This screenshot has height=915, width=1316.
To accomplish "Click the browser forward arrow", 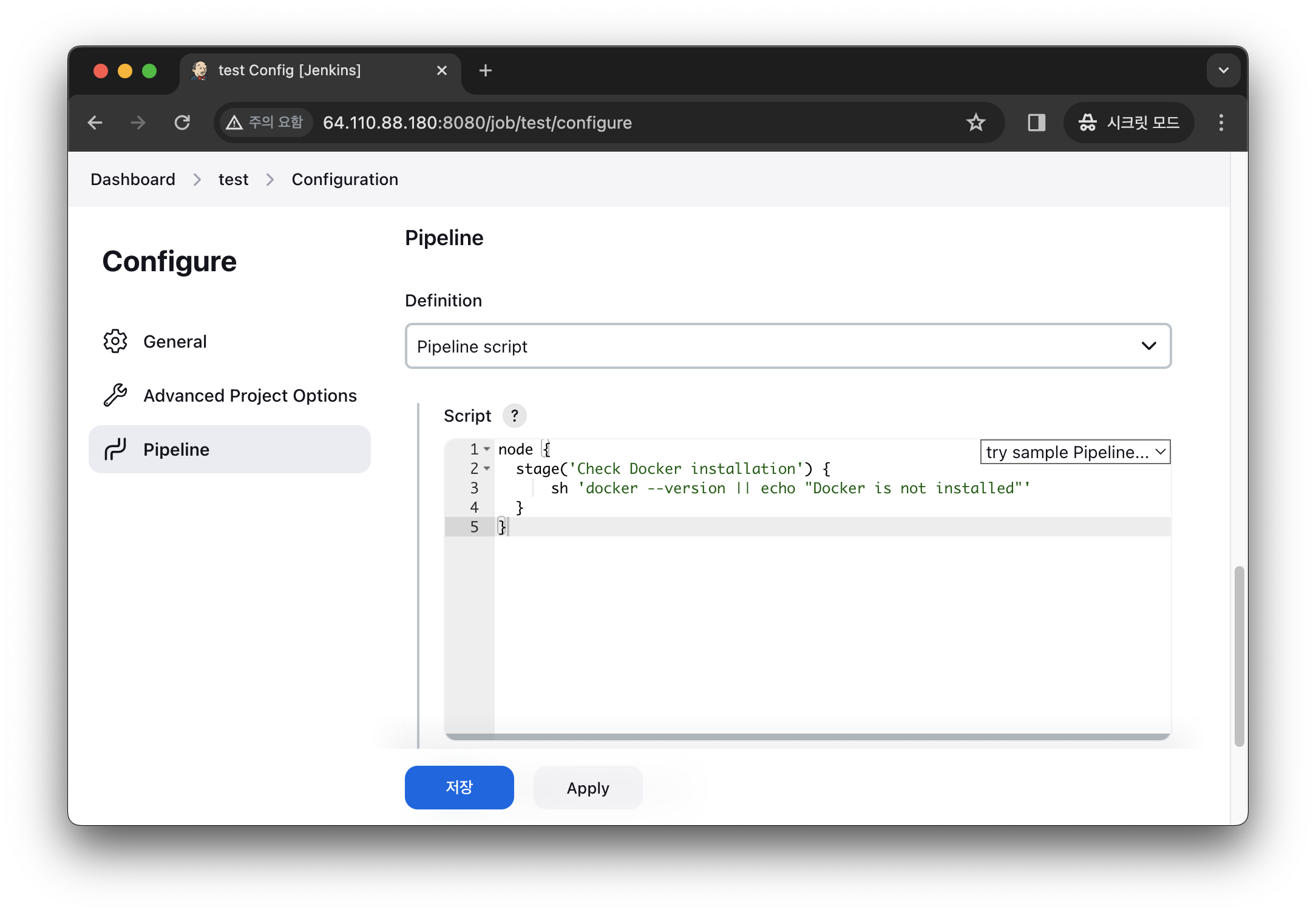I will pos(138,123).
